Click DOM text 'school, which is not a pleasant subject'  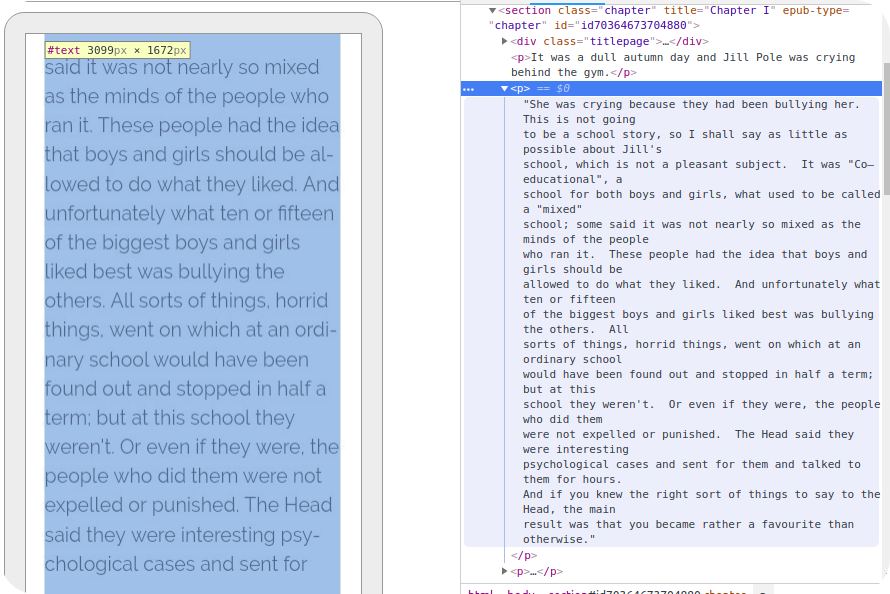point(654,165)
